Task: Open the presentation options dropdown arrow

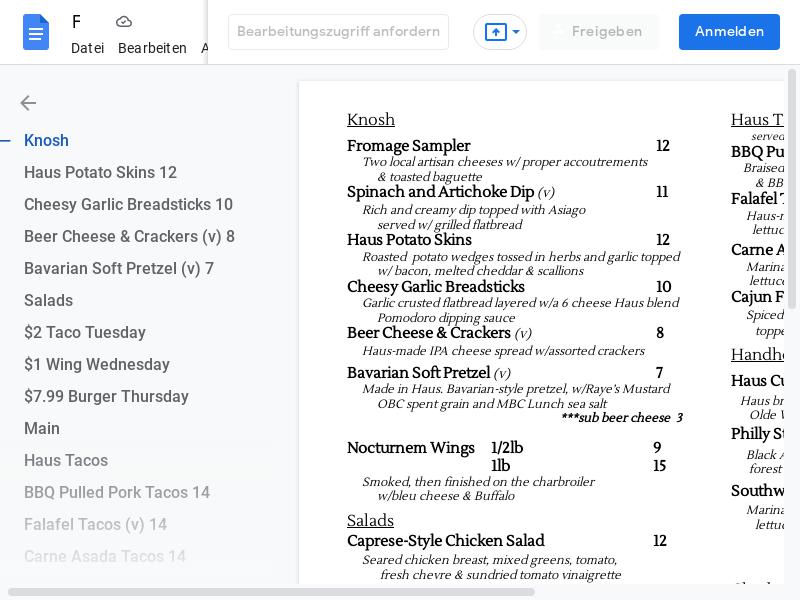Action: coord(516,32)
